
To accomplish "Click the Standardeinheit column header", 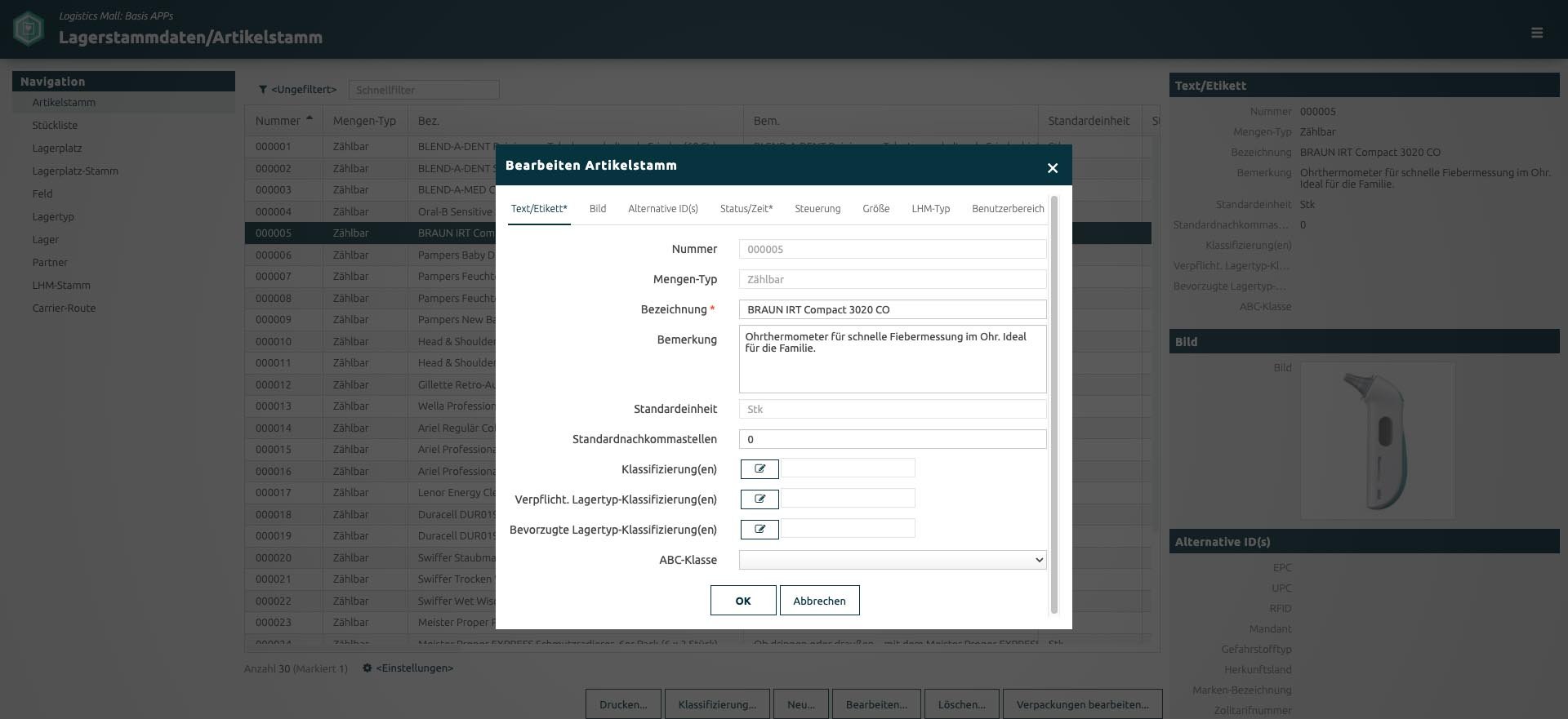I will coord(1089,121).
